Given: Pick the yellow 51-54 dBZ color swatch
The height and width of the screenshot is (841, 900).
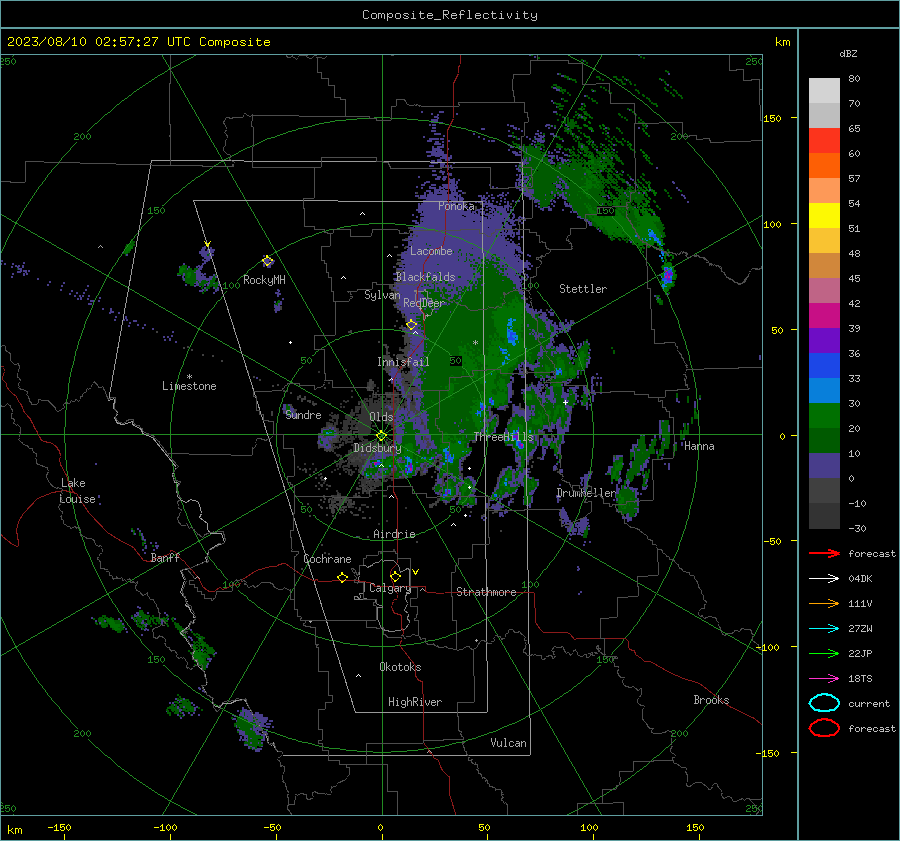Looking at the screenshot, I should tap(824, 216).
